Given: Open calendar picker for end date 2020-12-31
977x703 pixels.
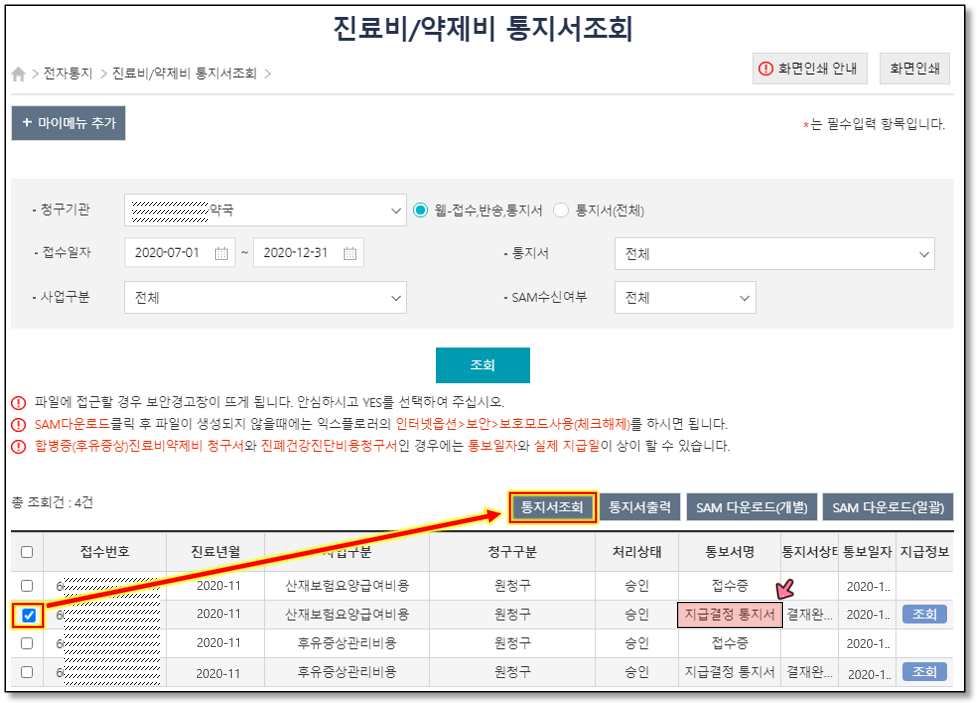Looking at the screenshot, I should [x=349, y=254].
